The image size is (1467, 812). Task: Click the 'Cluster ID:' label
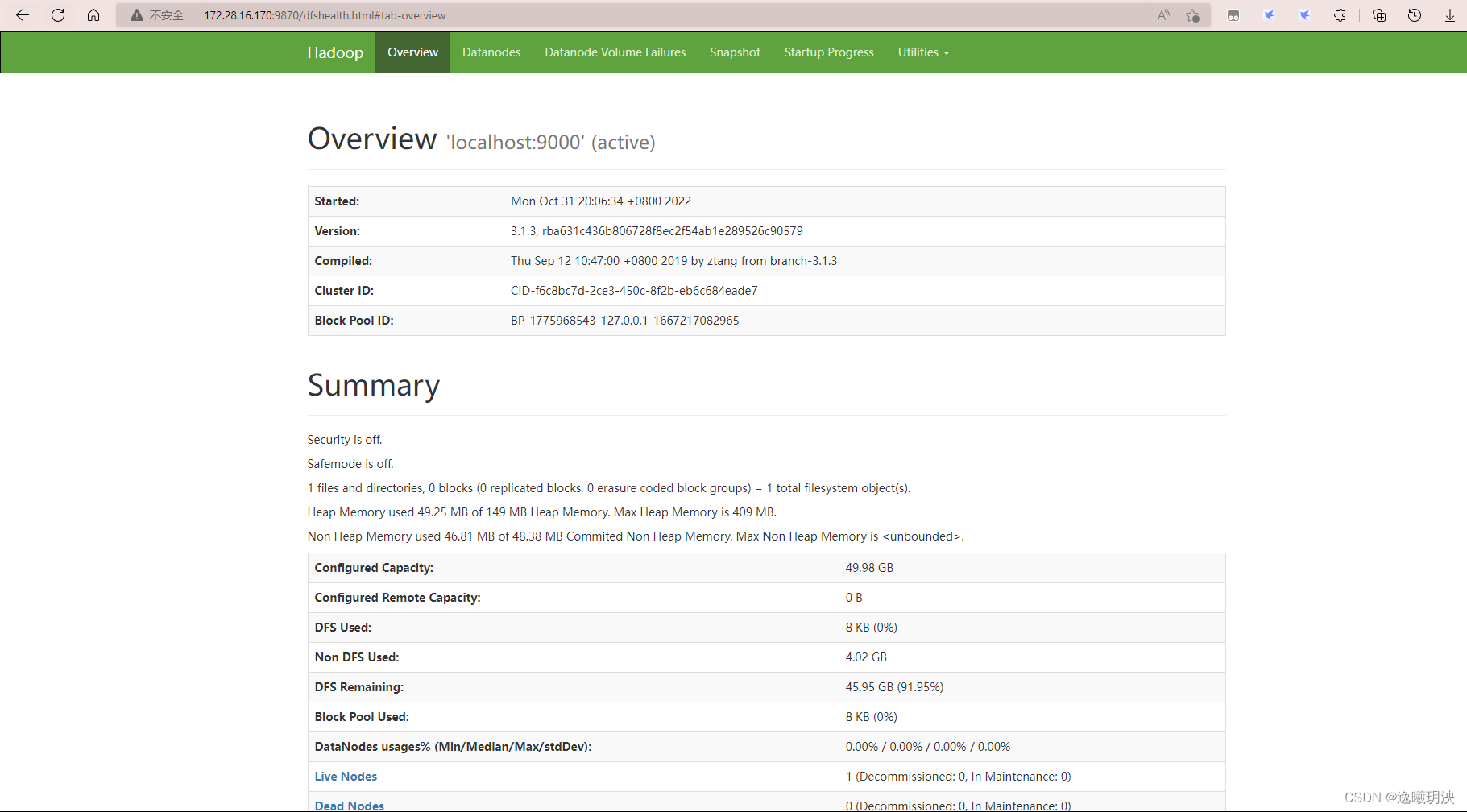[344, 291]
